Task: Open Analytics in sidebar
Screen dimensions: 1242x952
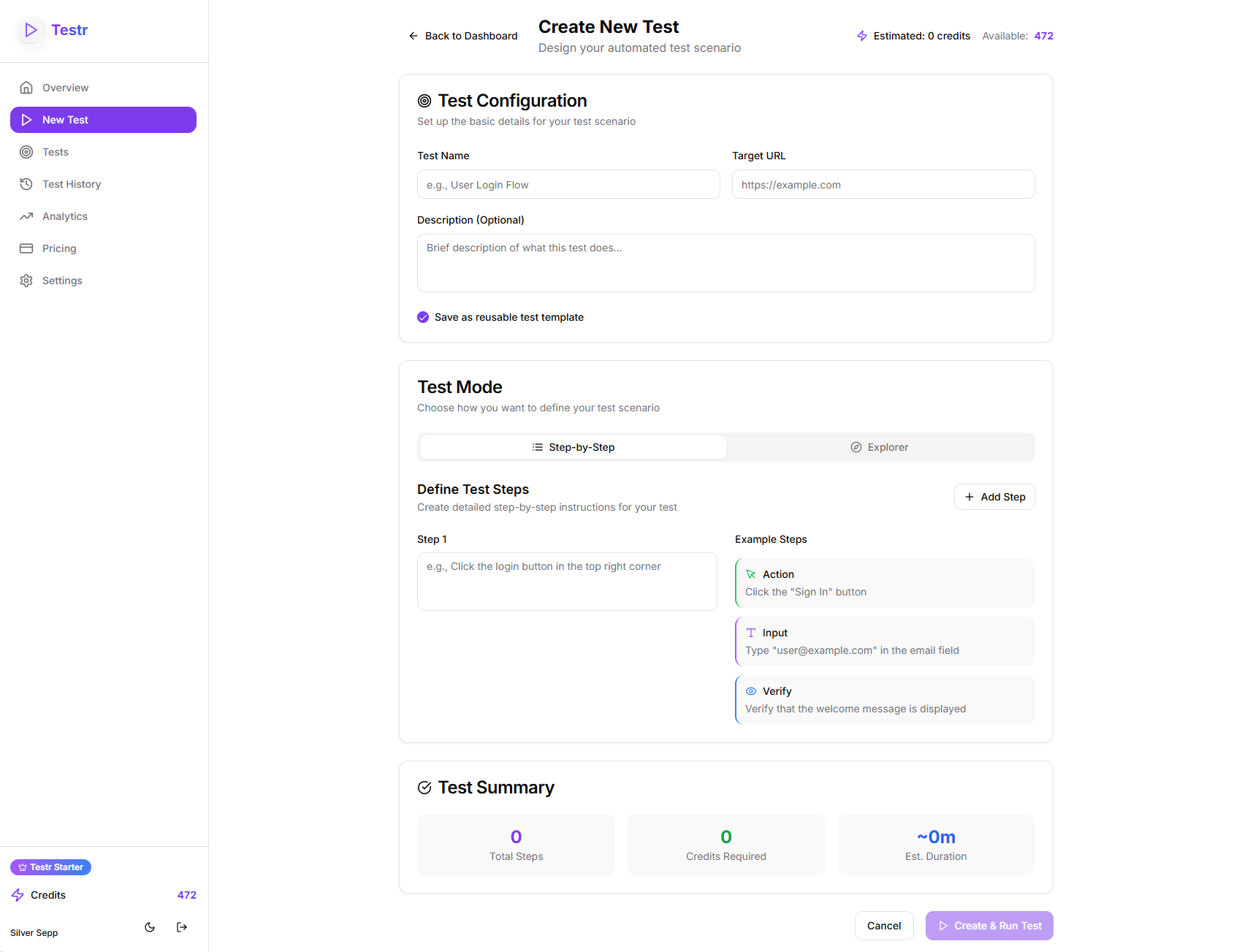Action: [x=103, y=216]
